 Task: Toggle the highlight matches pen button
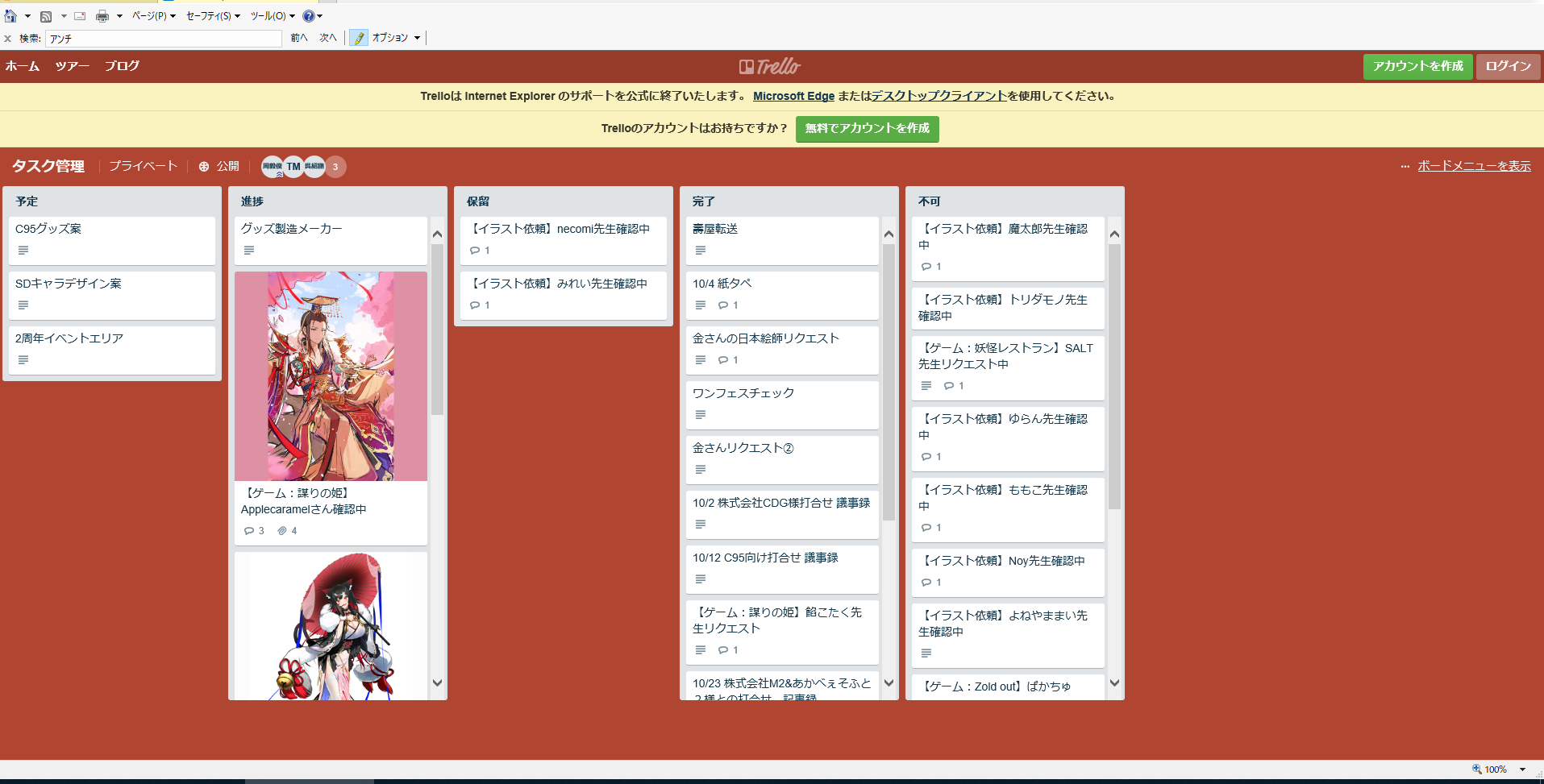point(359,38)
